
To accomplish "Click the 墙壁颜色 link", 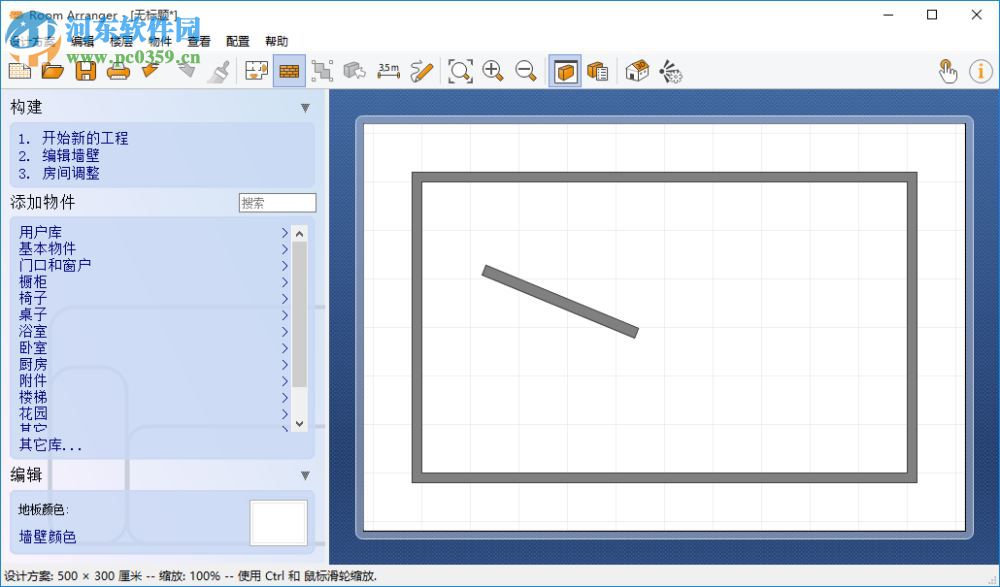I will [47, 537].
